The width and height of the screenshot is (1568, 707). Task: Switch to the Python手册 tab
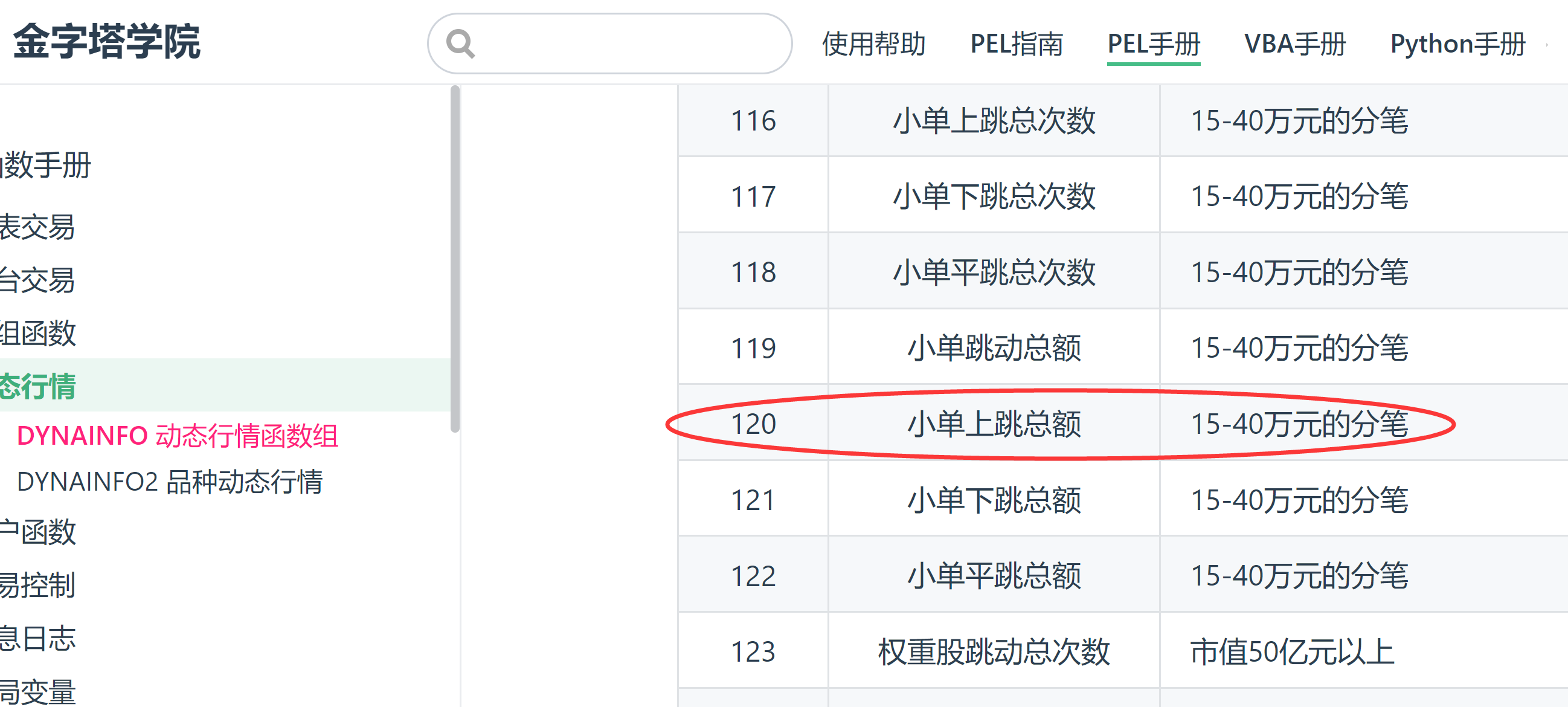(1457, 44)
